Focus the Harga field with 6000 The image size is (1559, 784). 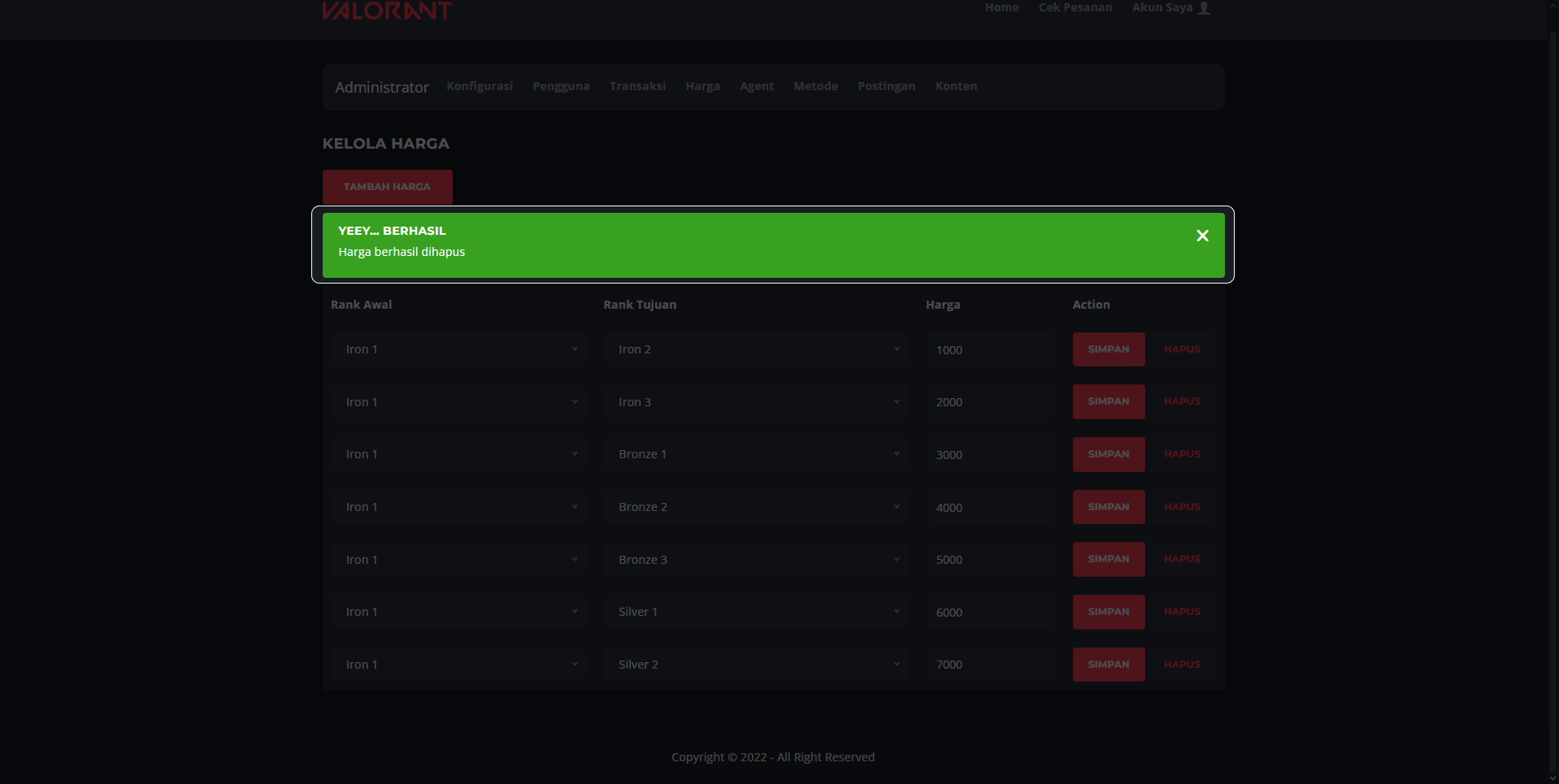[990, 612]
